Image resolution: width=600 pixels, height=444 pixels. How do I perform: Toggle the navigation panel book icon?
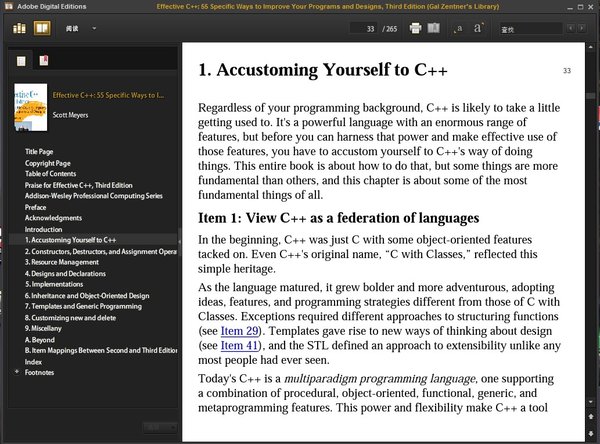tap(434, 28)
